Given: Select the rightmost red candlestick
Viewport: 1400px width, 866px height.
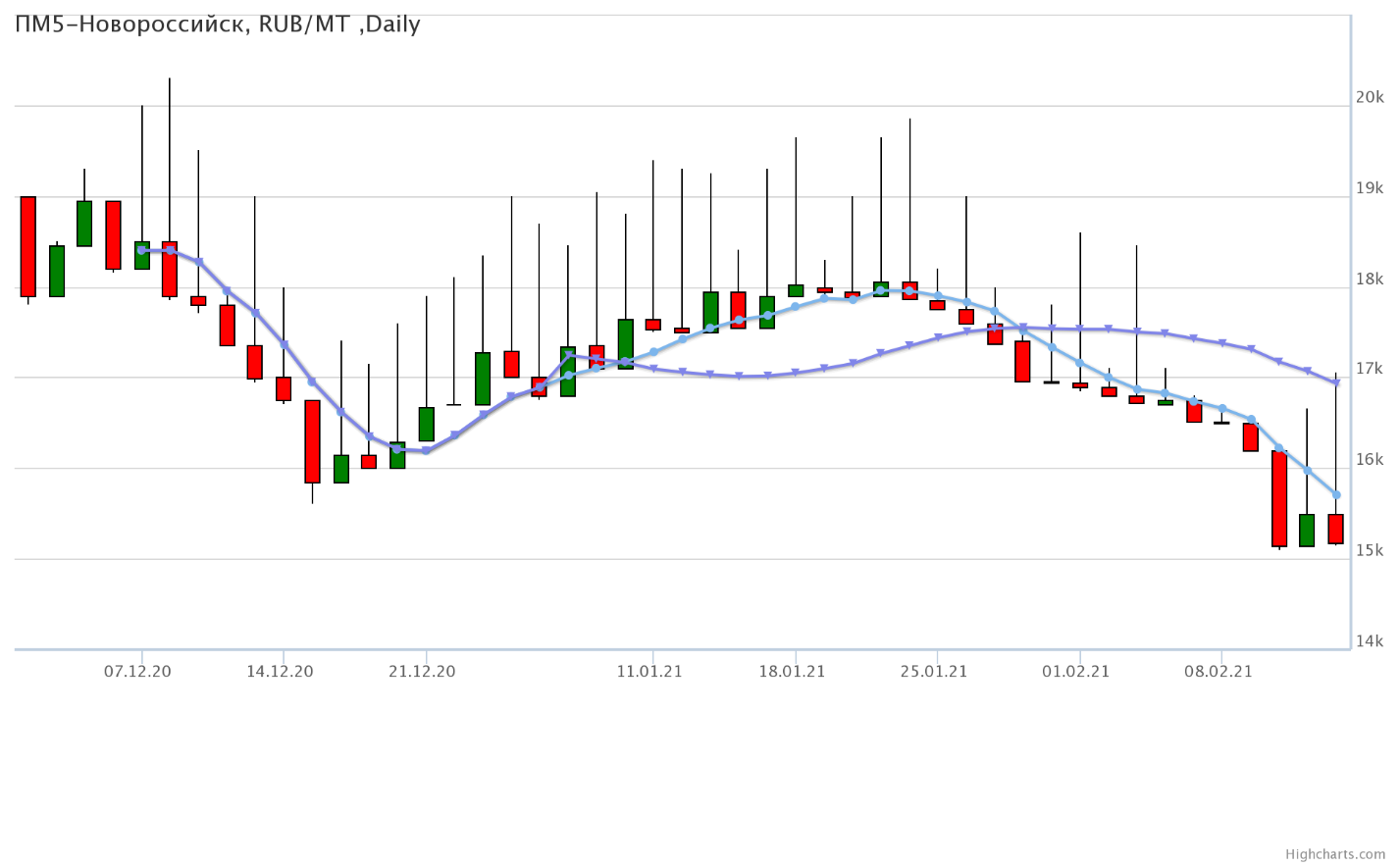Looking at the screenshot, I should click(1335, 529).
